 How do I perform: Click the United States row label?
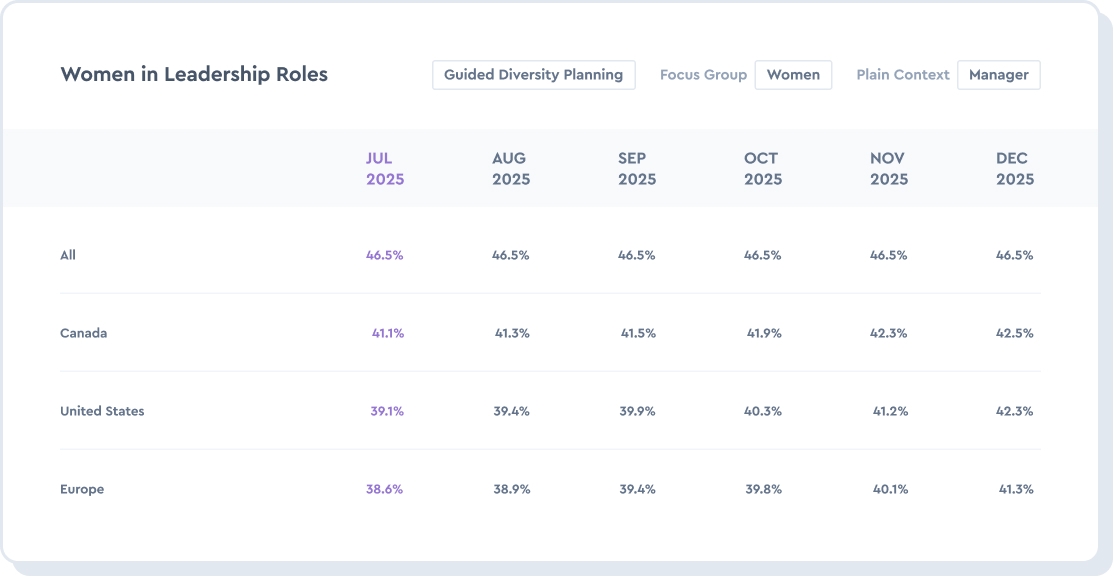coord(102,411)
